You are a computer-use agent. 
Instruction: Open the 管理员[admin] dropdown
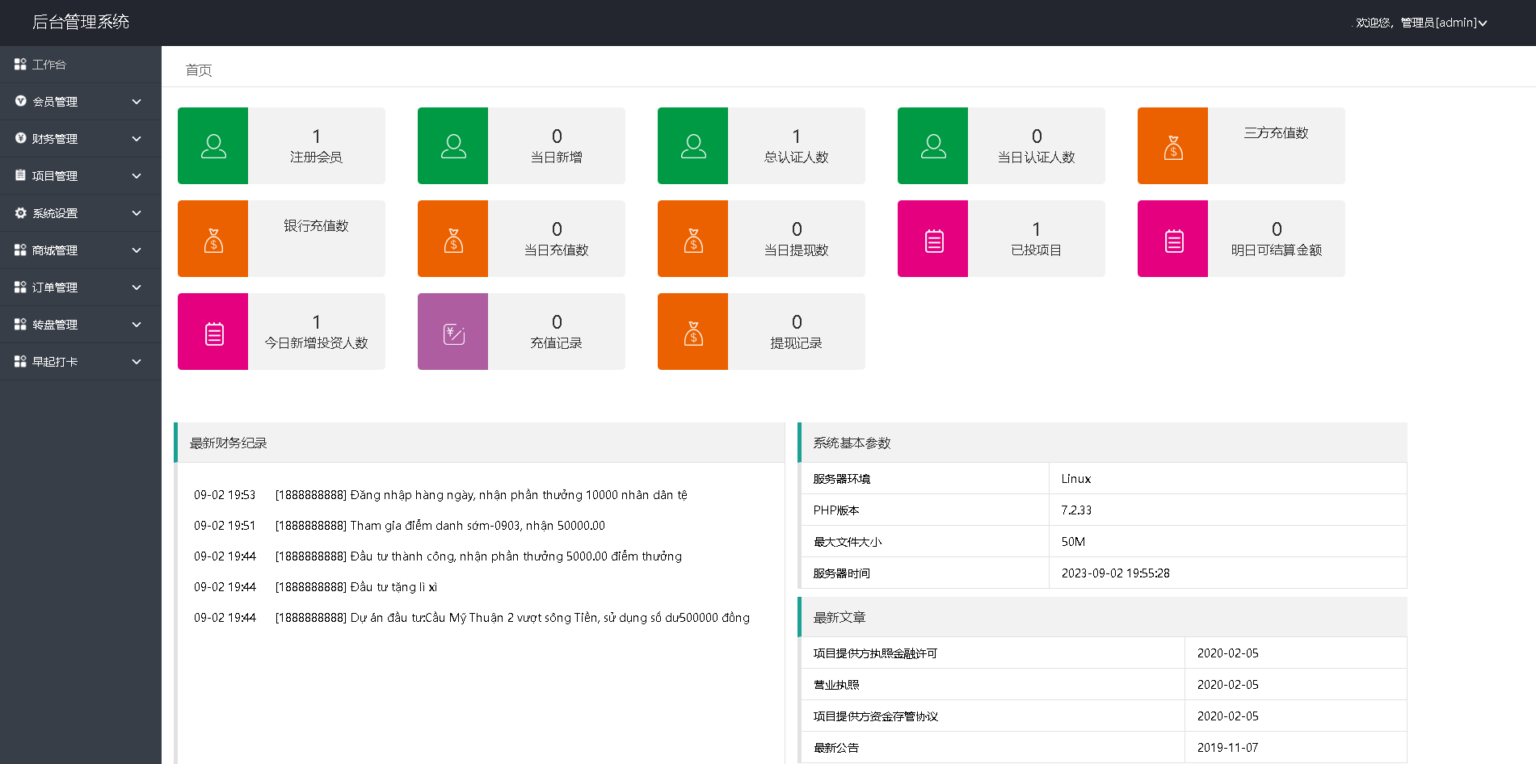coord(1443,23)
